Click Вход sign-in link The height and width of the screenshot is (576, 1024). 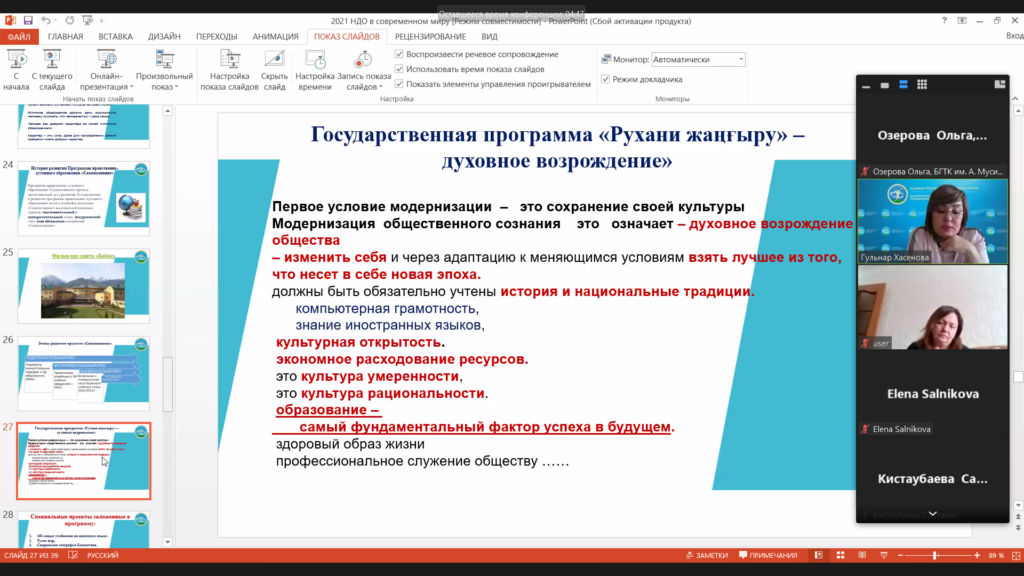[1015, 37]
